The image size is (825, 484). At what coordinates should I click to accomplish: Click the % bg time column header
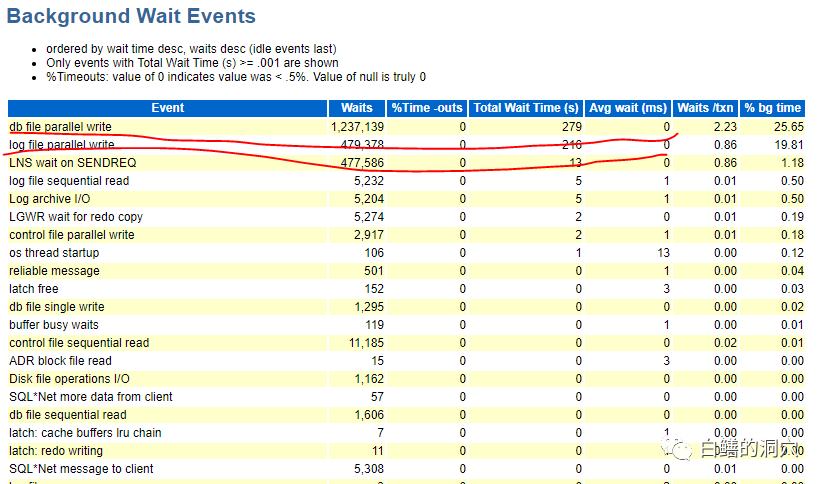pos(773,108)
